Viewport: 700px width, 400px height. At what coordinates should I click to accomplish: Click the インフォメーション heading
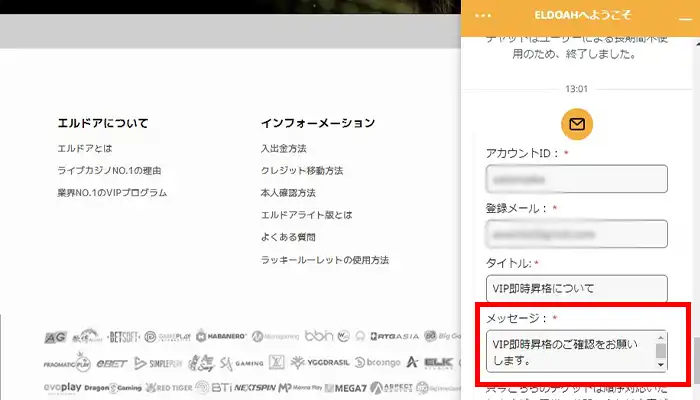318,123
